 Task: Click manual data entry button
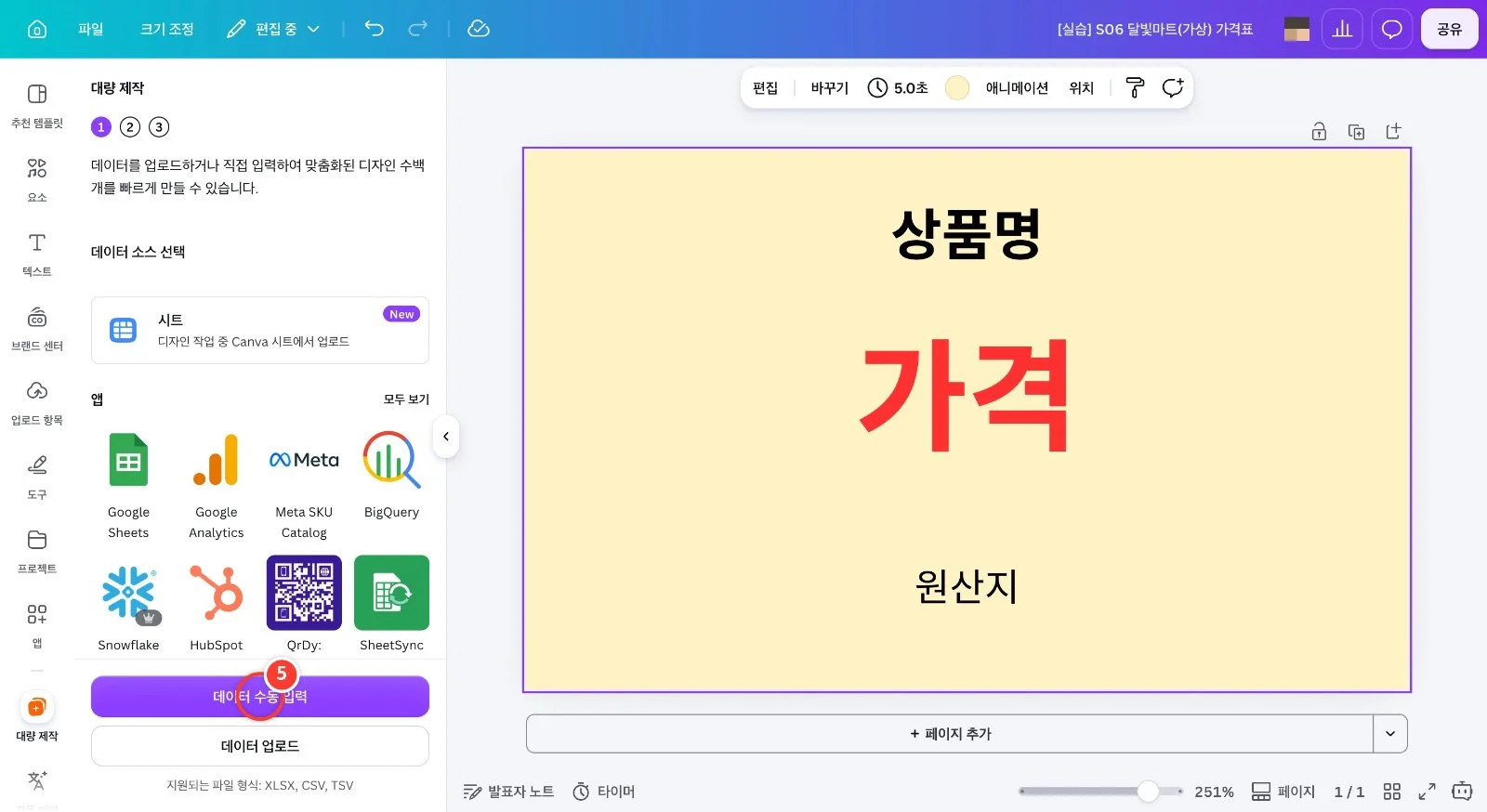260,697
